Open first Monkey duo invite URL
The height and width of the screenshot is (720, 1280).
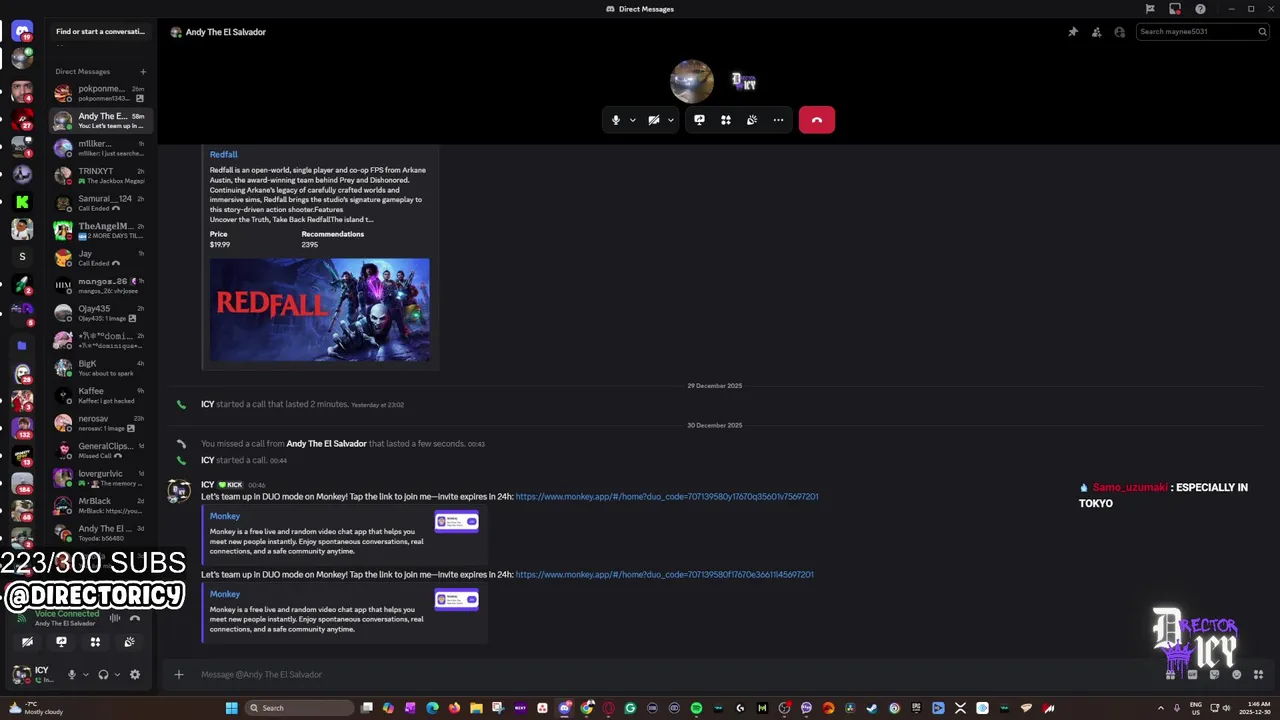pyautogui.click(x=667, y=497)
